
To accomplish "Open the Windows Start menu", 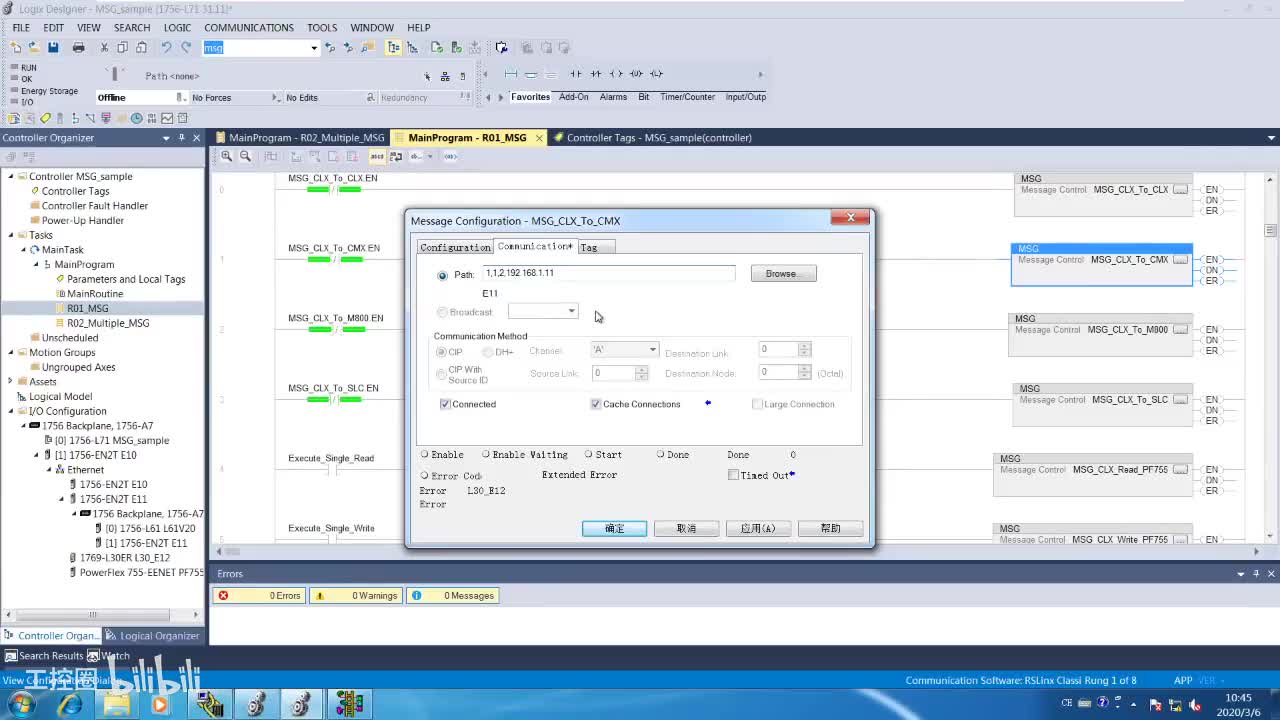I will (20, 704).
